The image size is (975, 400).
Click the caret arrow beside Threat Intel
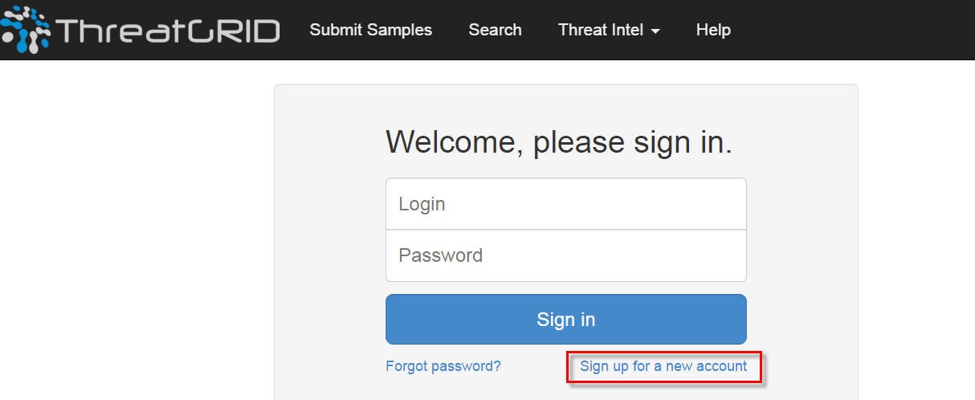point(656,31)
